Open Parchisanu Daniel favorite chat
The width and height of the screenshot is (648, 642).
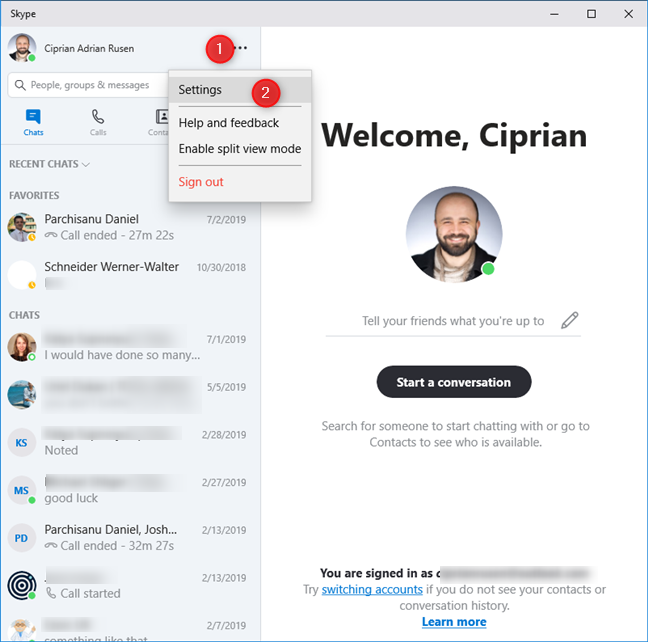point(130,227)
